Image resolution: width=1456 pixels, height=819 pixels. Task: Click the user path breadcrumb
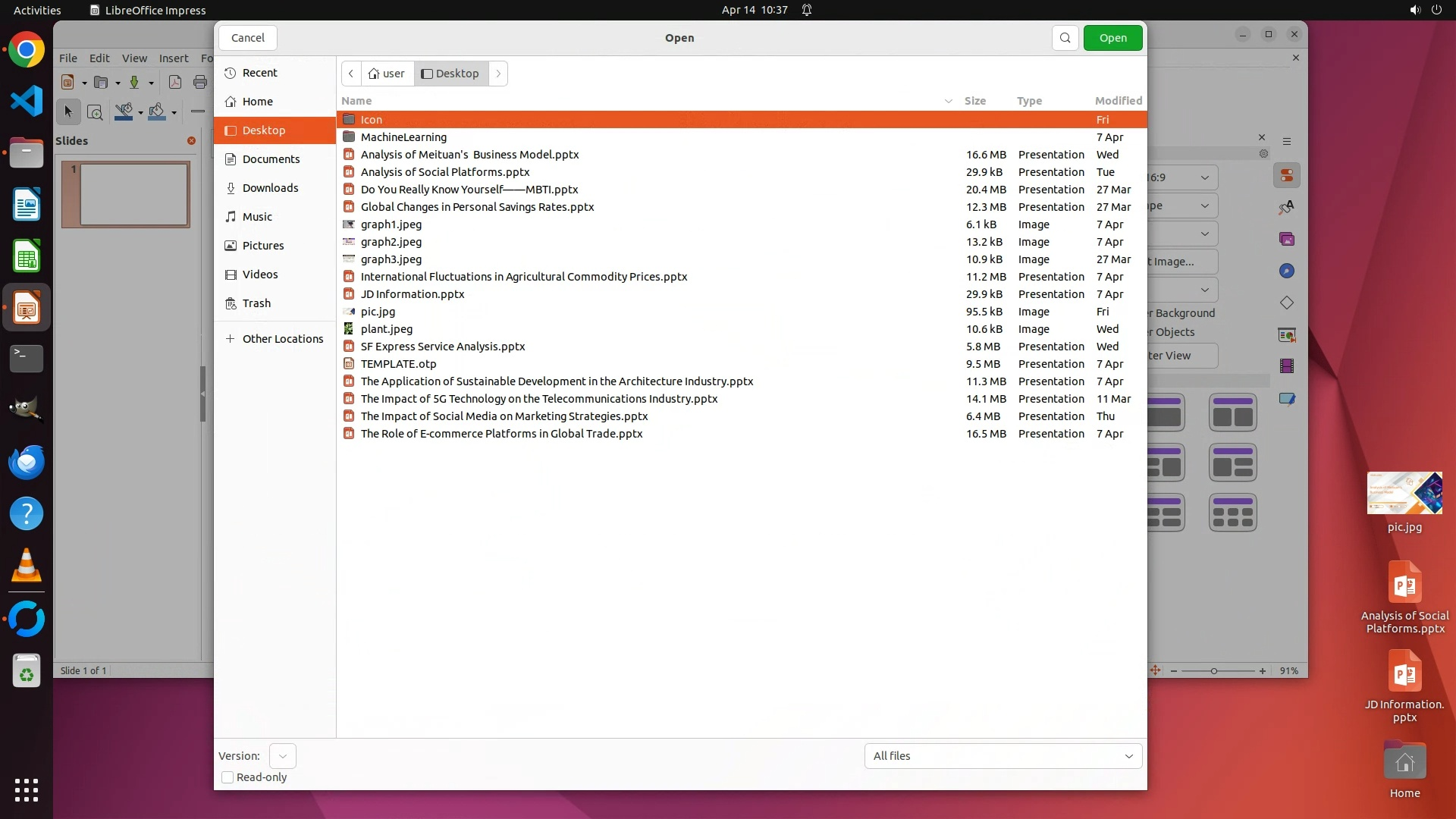(x=387, y=74)
